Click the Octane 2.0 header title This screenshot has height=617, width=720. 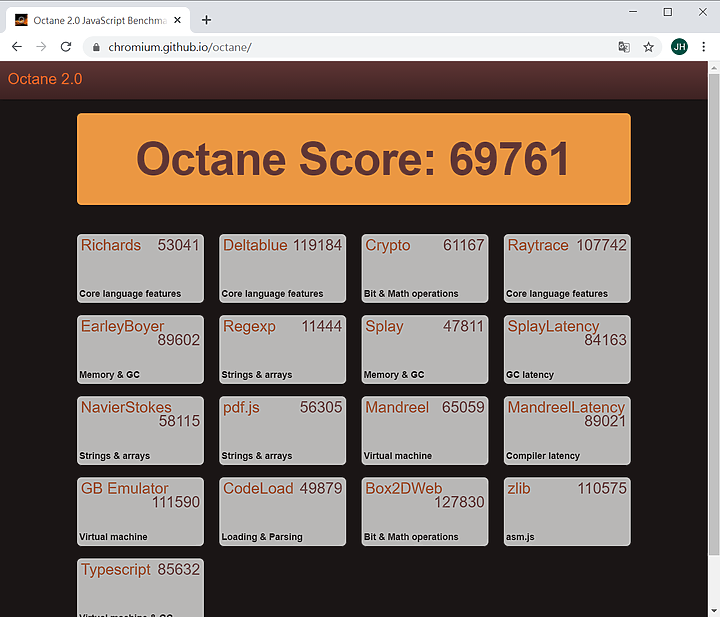(45, 79)
